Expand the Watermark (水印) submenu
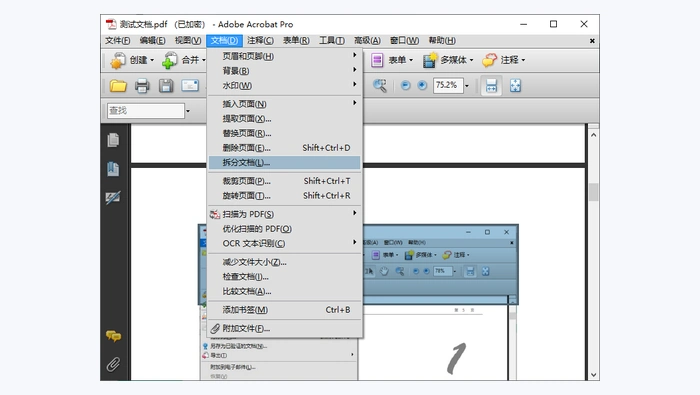The image size is (700, 395). click(x=354, y=84)
